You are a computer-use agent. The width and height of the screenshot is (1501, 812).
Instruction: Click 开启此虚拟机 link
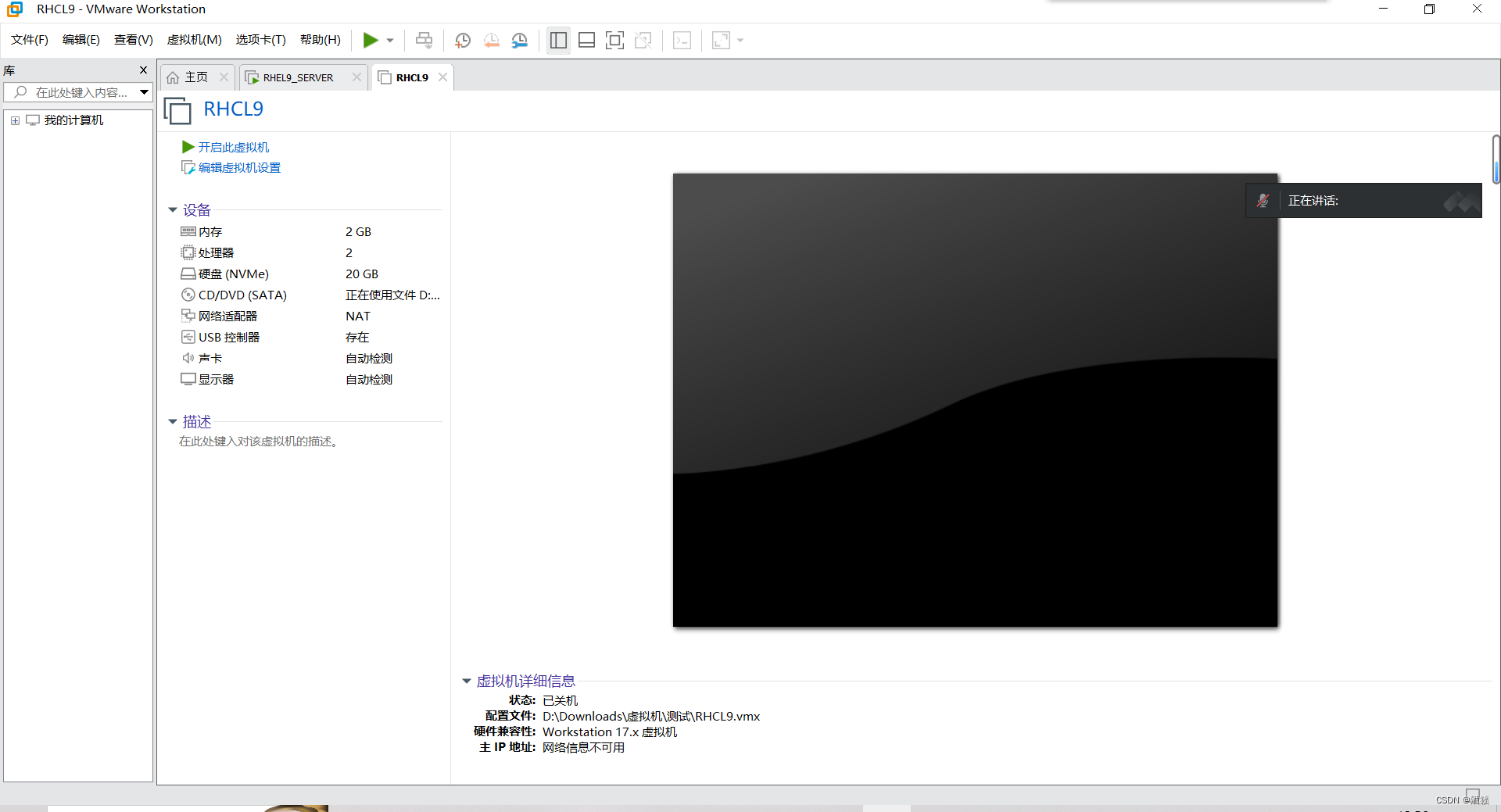[x=233, y=147]
